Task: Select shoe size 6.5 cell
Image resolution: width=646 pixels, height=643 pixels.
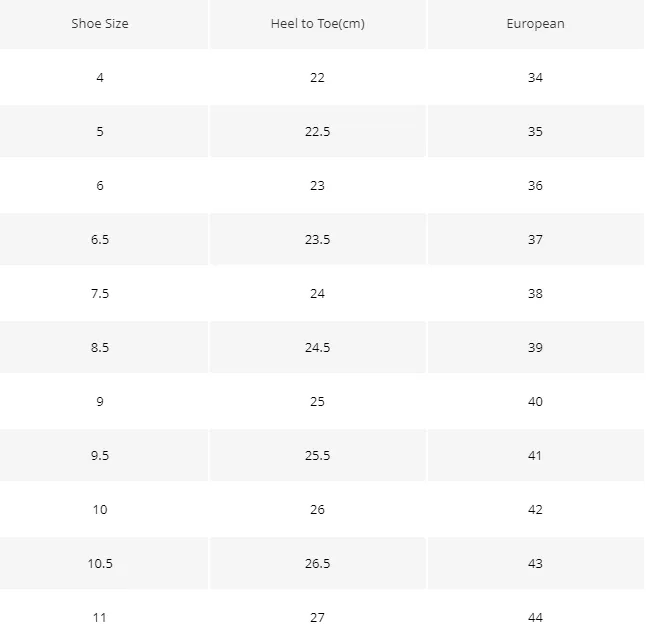Action: 100,239
